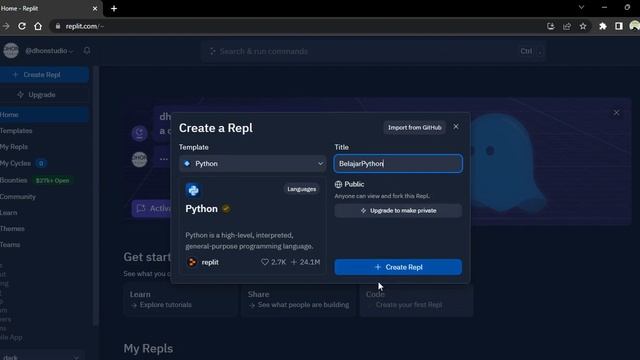This screenshot has height=360, width=640.
Task: Click the user avatar in Replit header
Action: 11,51
